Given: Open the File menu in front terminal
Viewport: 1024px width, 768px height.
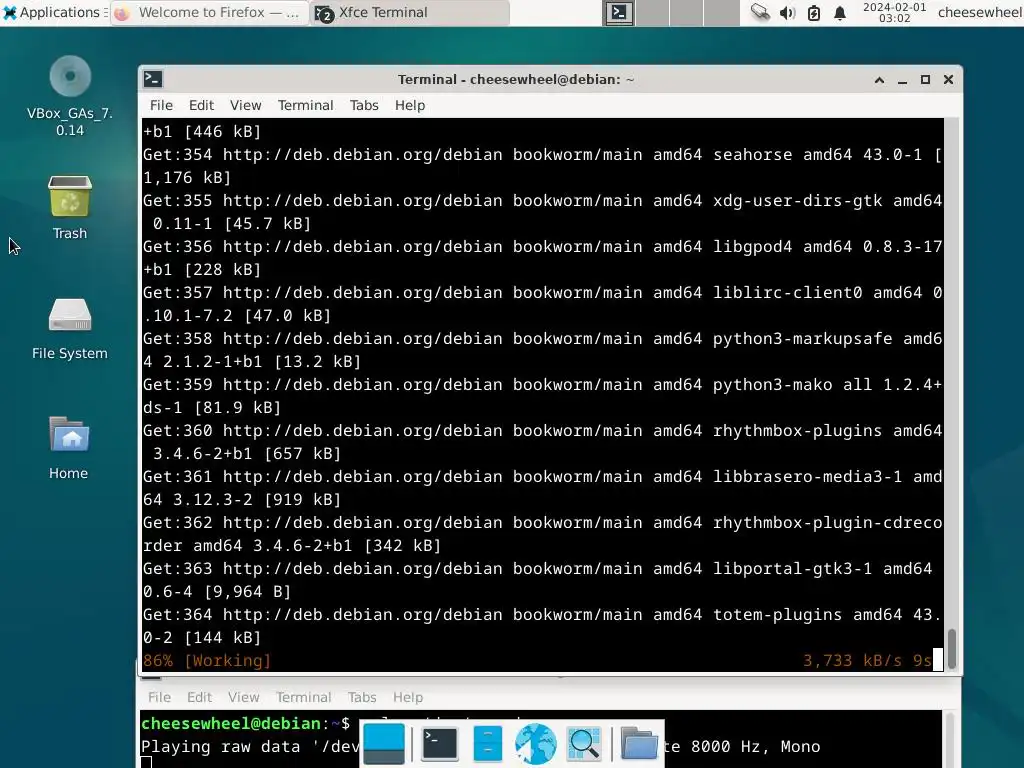Looking at the screenshot, I should 161,105.
